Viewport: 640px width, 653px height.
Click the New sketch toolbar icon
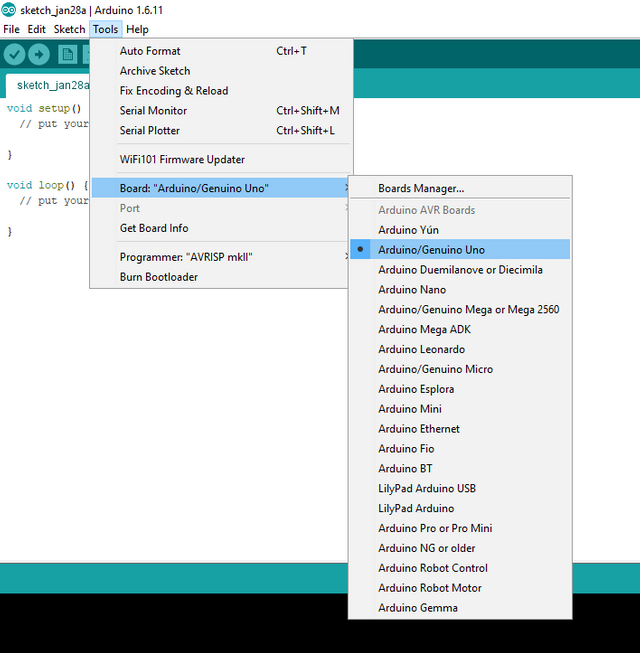tap(67, 54)
